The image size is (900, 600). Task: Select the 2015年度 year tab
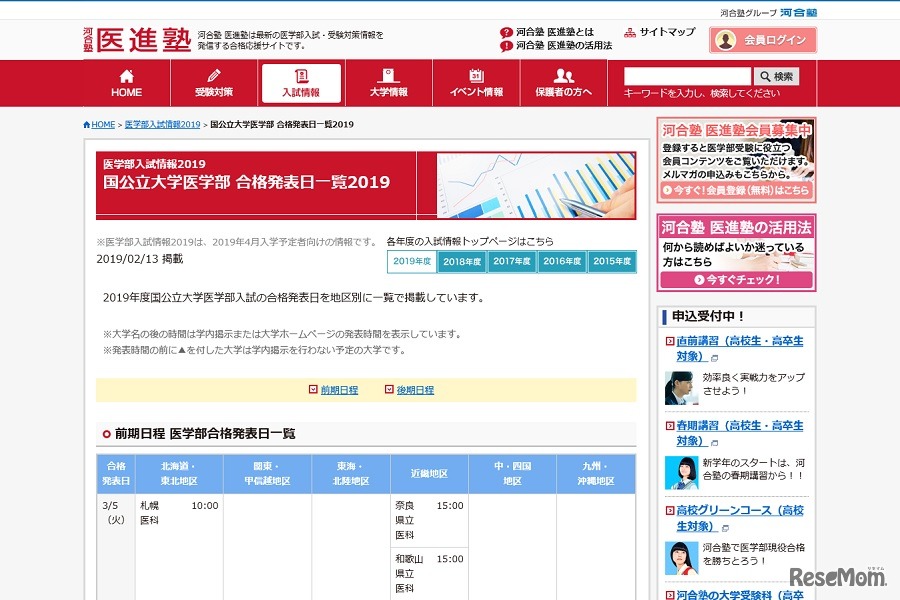pos(612,261)
